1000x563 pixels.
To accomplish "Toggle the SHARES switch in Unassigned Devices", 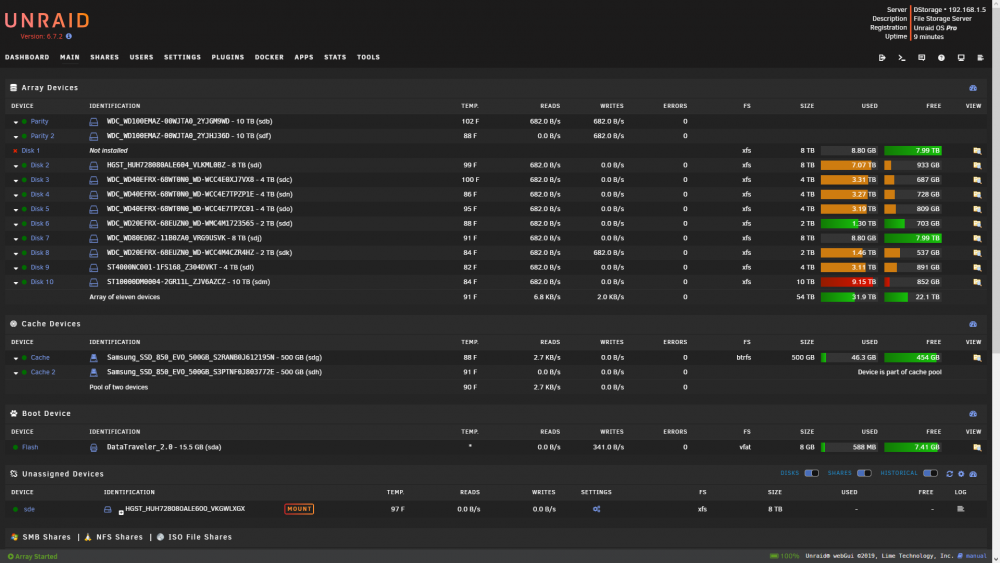I will pyautogui.click(x=864, y=473).
